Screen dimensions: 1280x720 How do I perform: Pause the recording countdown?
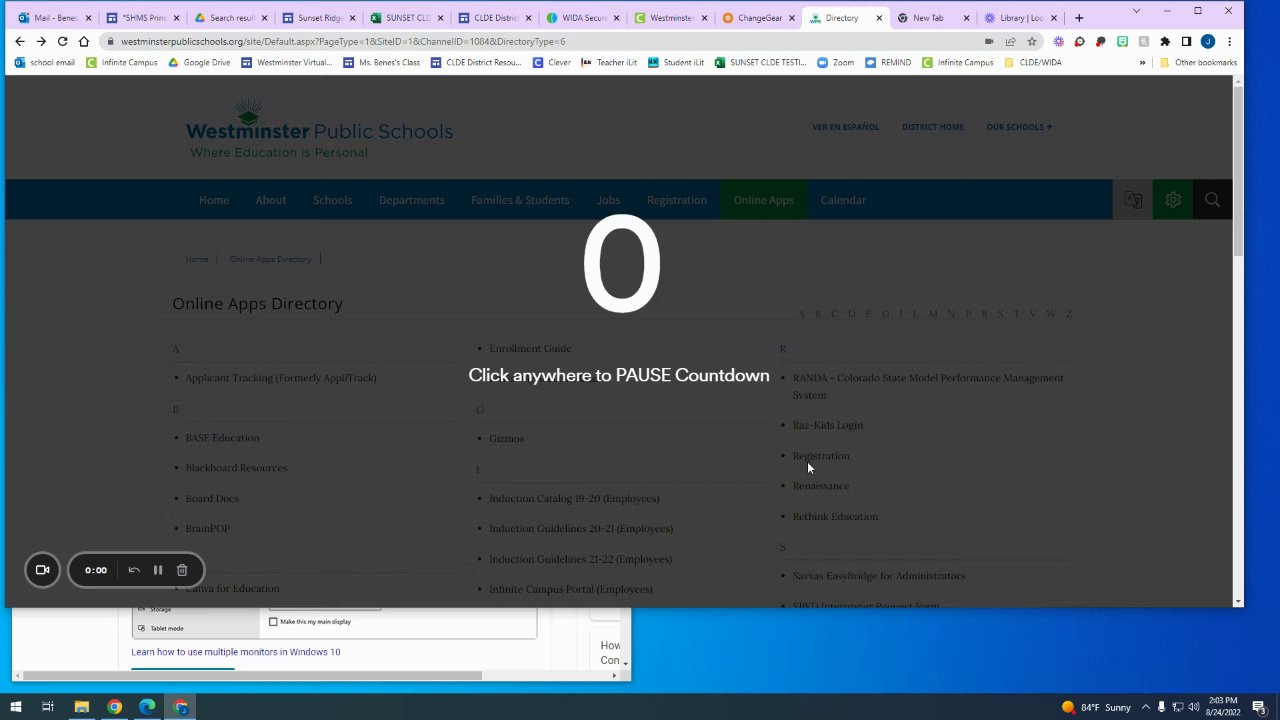coord(157,570)
